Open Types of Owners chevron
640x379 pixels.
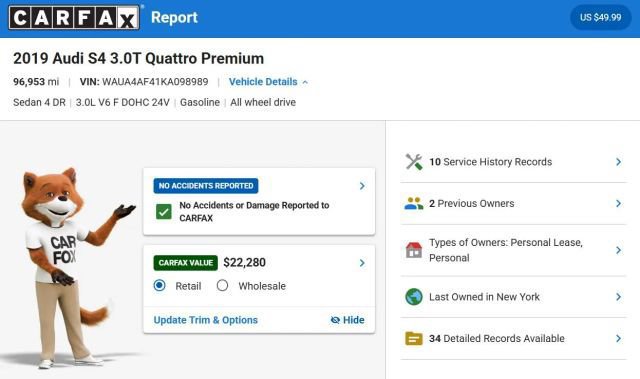click(619, 250)
